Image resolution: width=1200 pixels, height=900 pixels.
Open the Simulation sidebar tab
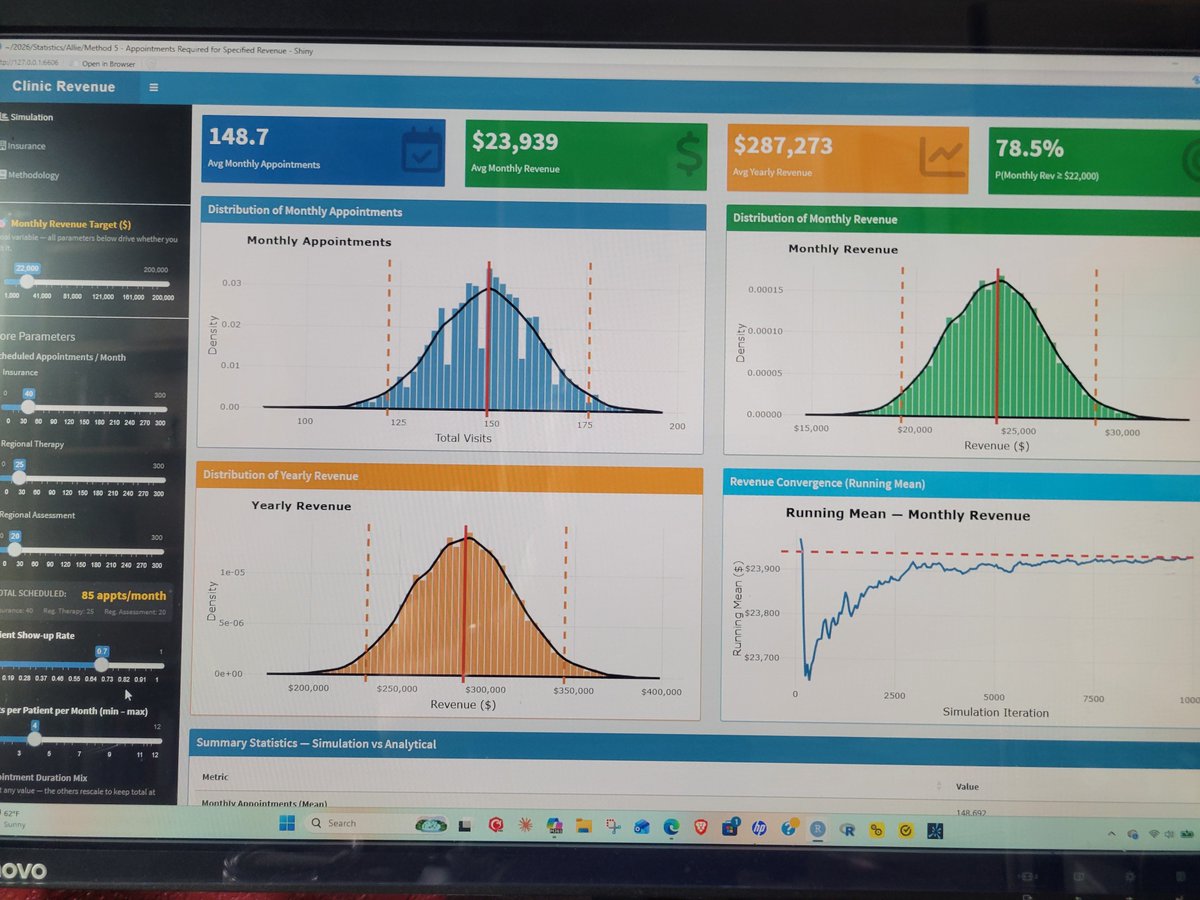[x=28, y=117]
